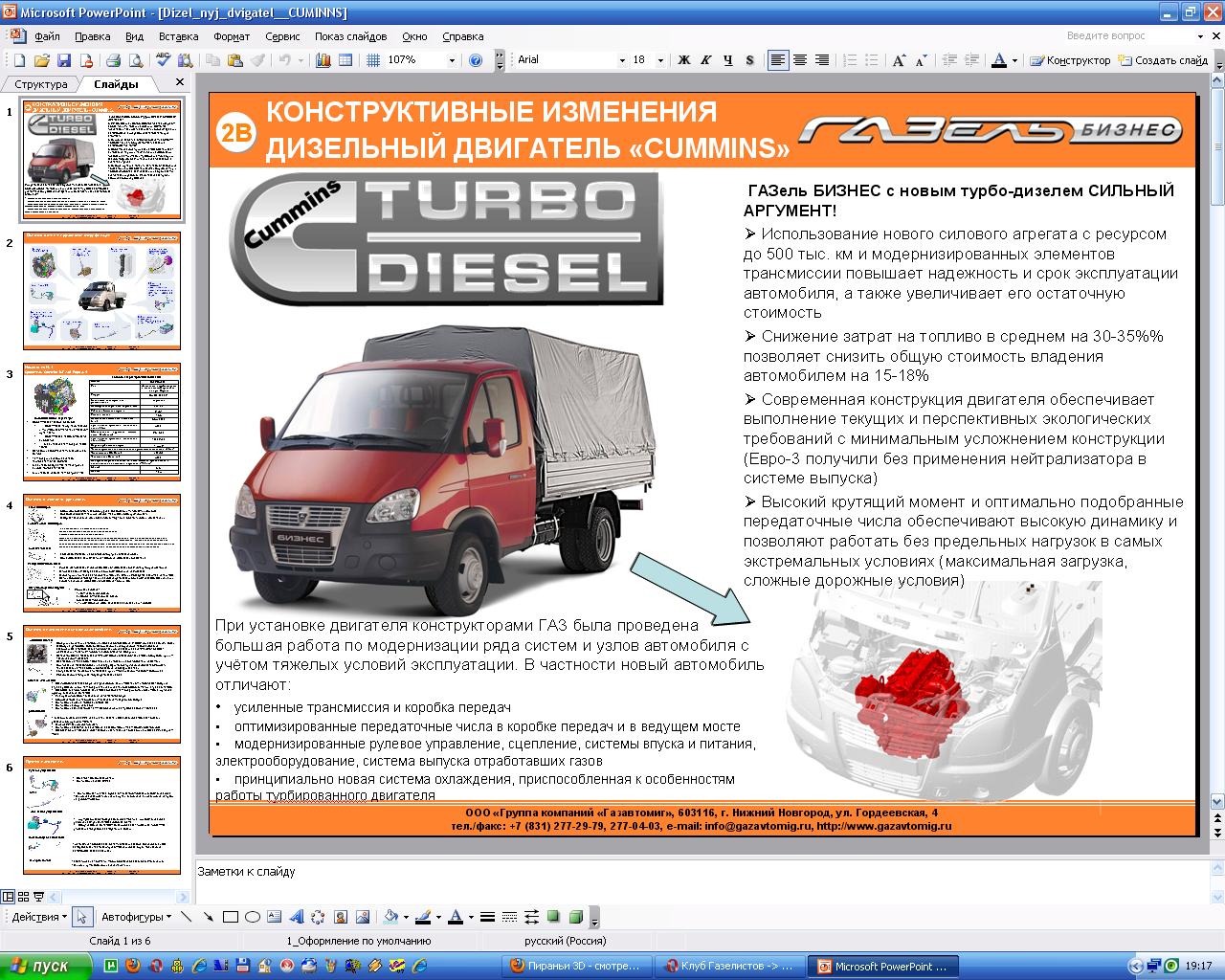This screenshot has width=1225, height=980.
Task: Insert a table using the table icon
Action: tap(345, 60)
